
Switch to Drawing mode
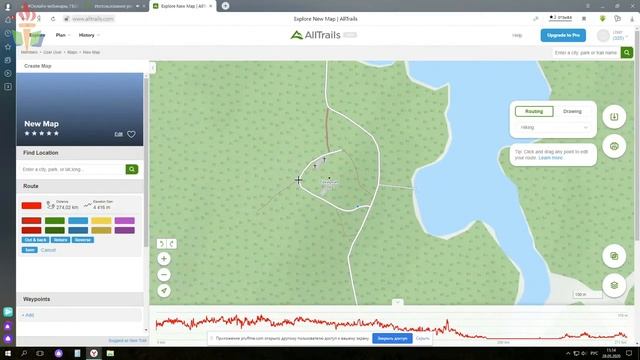coord(572,111)
